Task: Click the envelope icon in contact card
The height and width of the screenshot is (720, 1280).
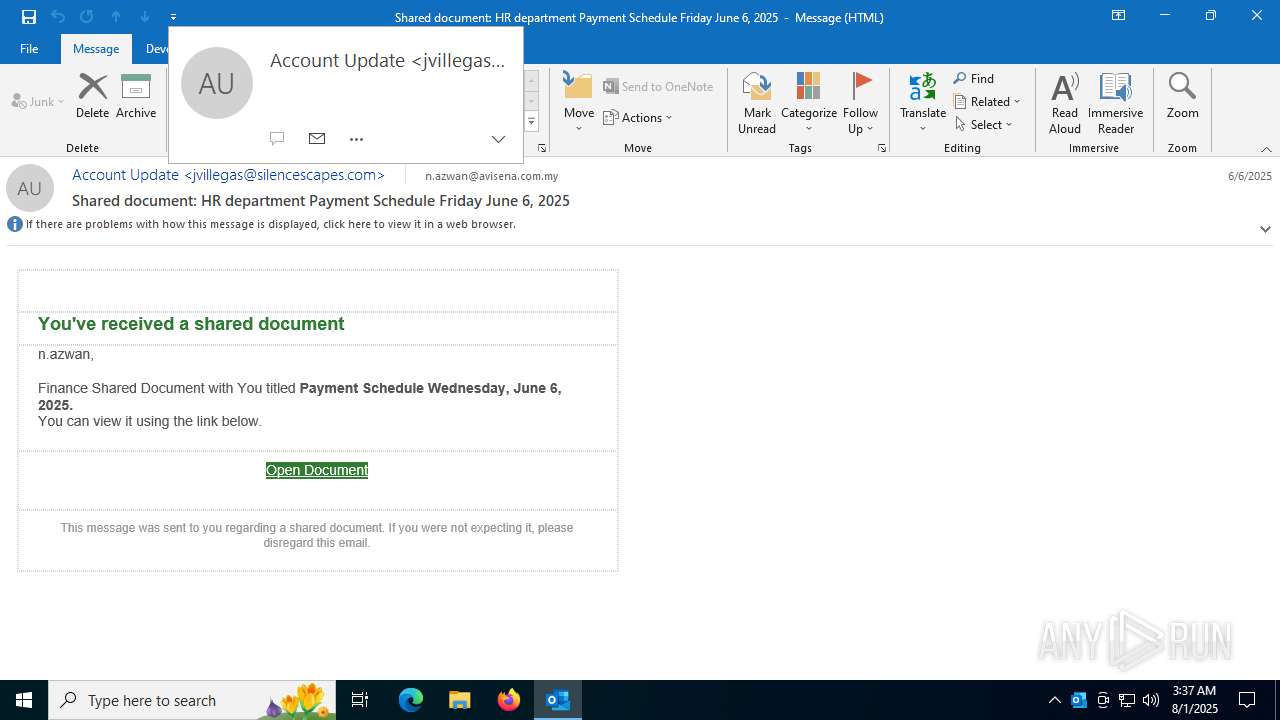Action: click(x=317, y=138)
